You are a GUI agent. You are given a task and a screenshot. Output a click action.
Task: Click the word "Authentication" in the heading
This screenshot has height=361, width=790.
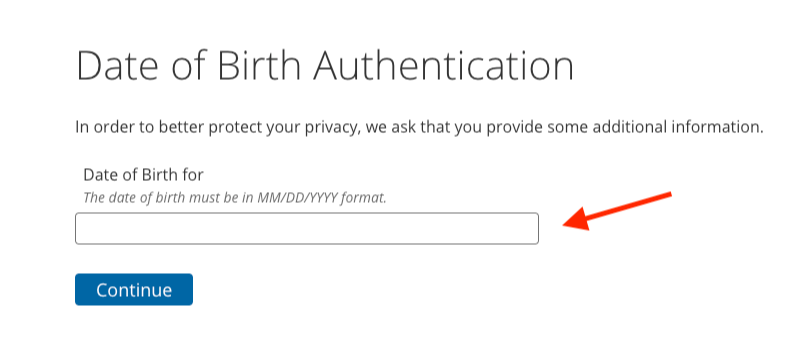(x=443, y=66)
